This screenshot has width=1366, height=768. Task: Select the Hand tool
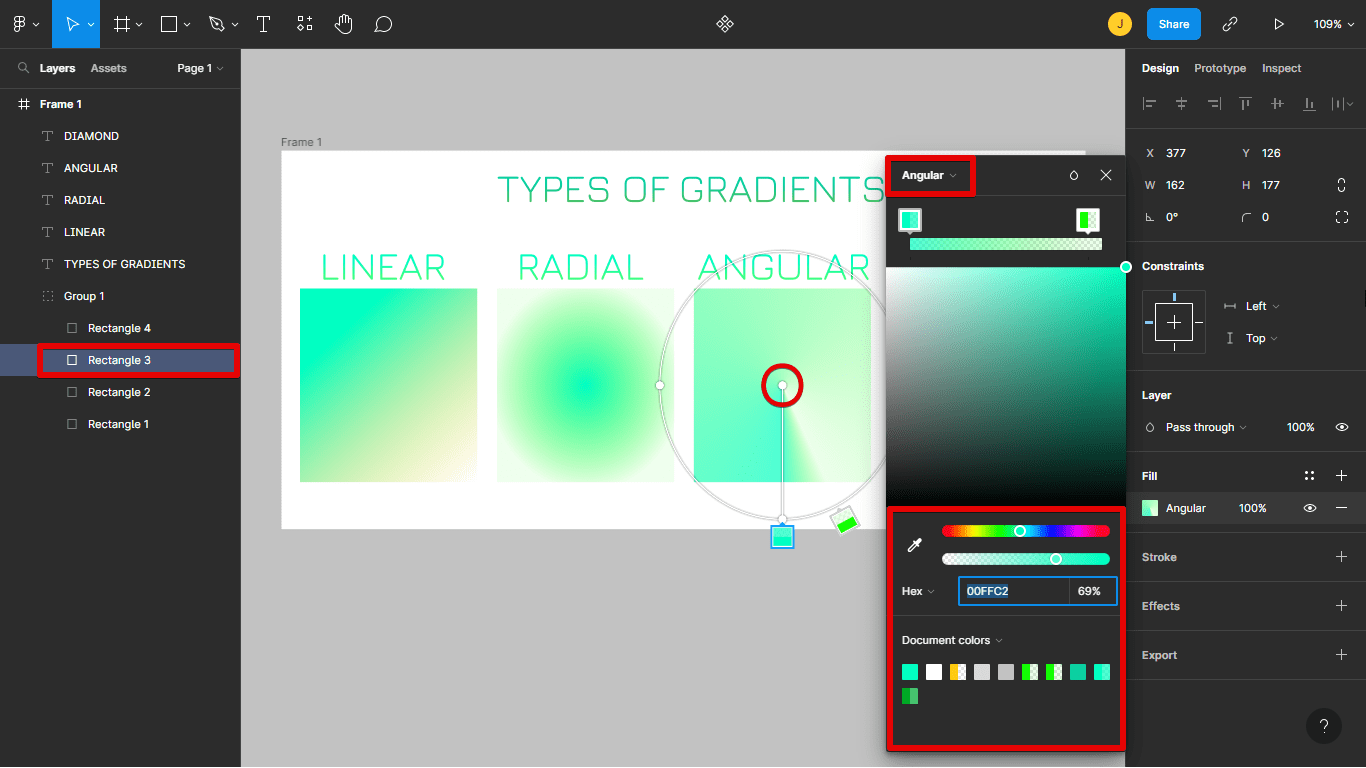click(343, 23)
